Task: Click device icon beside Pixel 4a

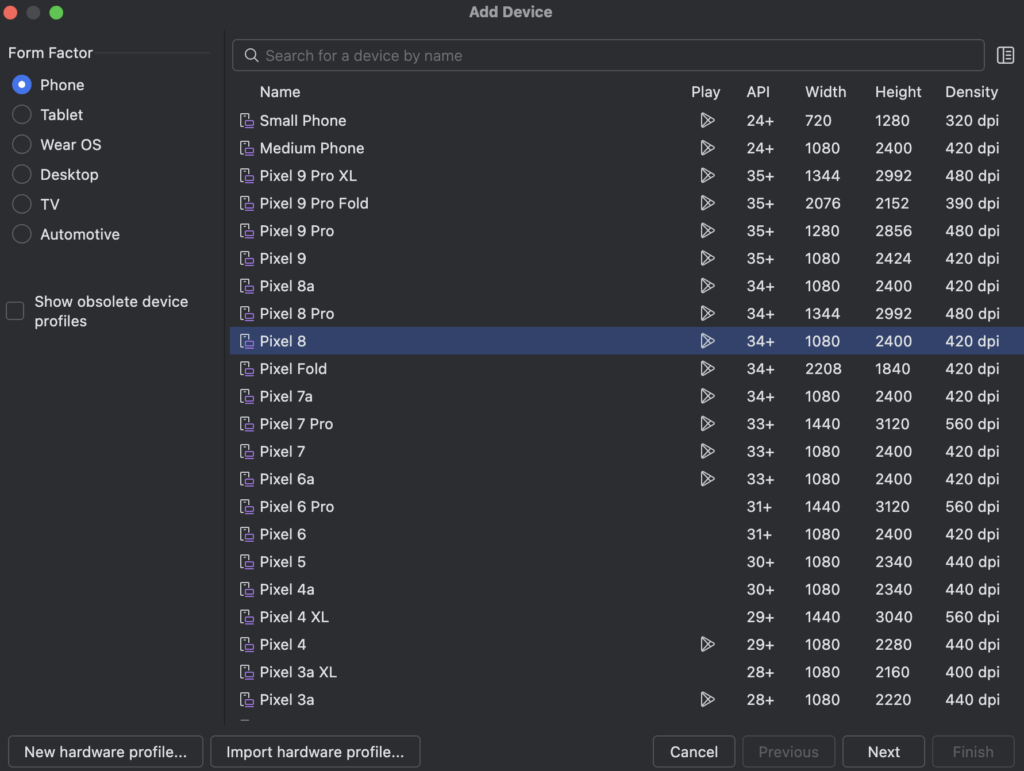Action: point(247,590)
